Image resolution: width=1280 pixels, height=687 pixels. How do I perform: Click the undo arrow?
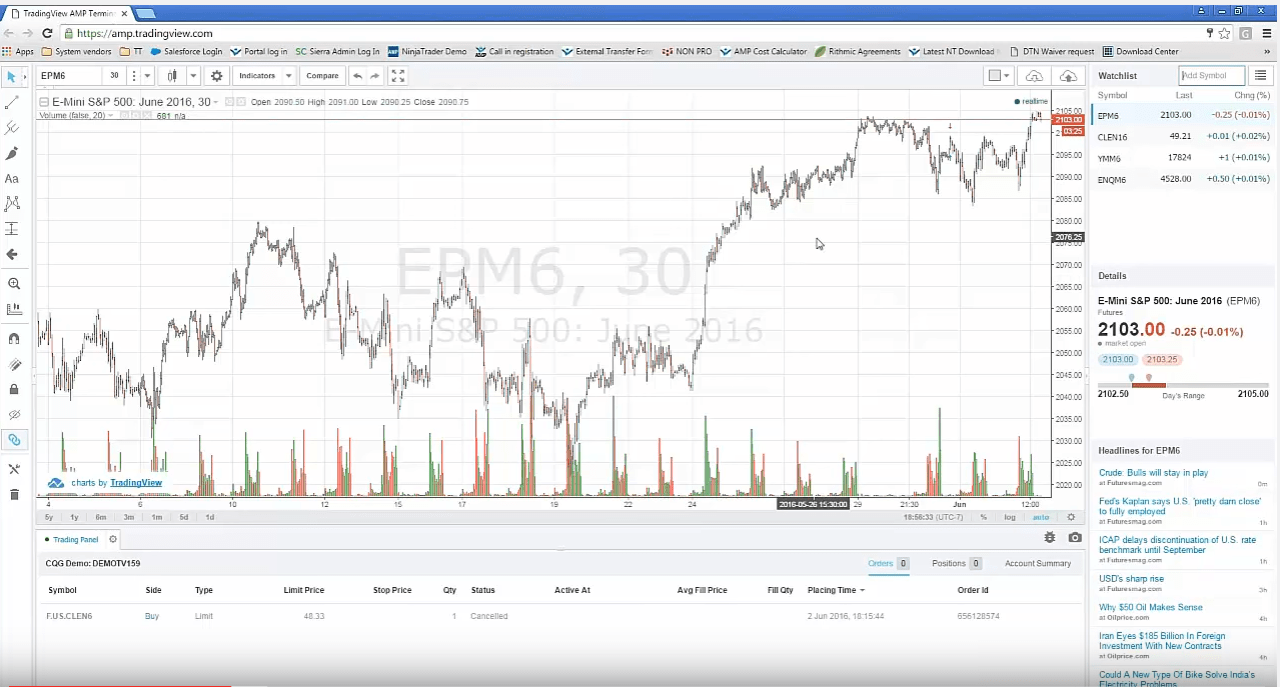point(357,76)
